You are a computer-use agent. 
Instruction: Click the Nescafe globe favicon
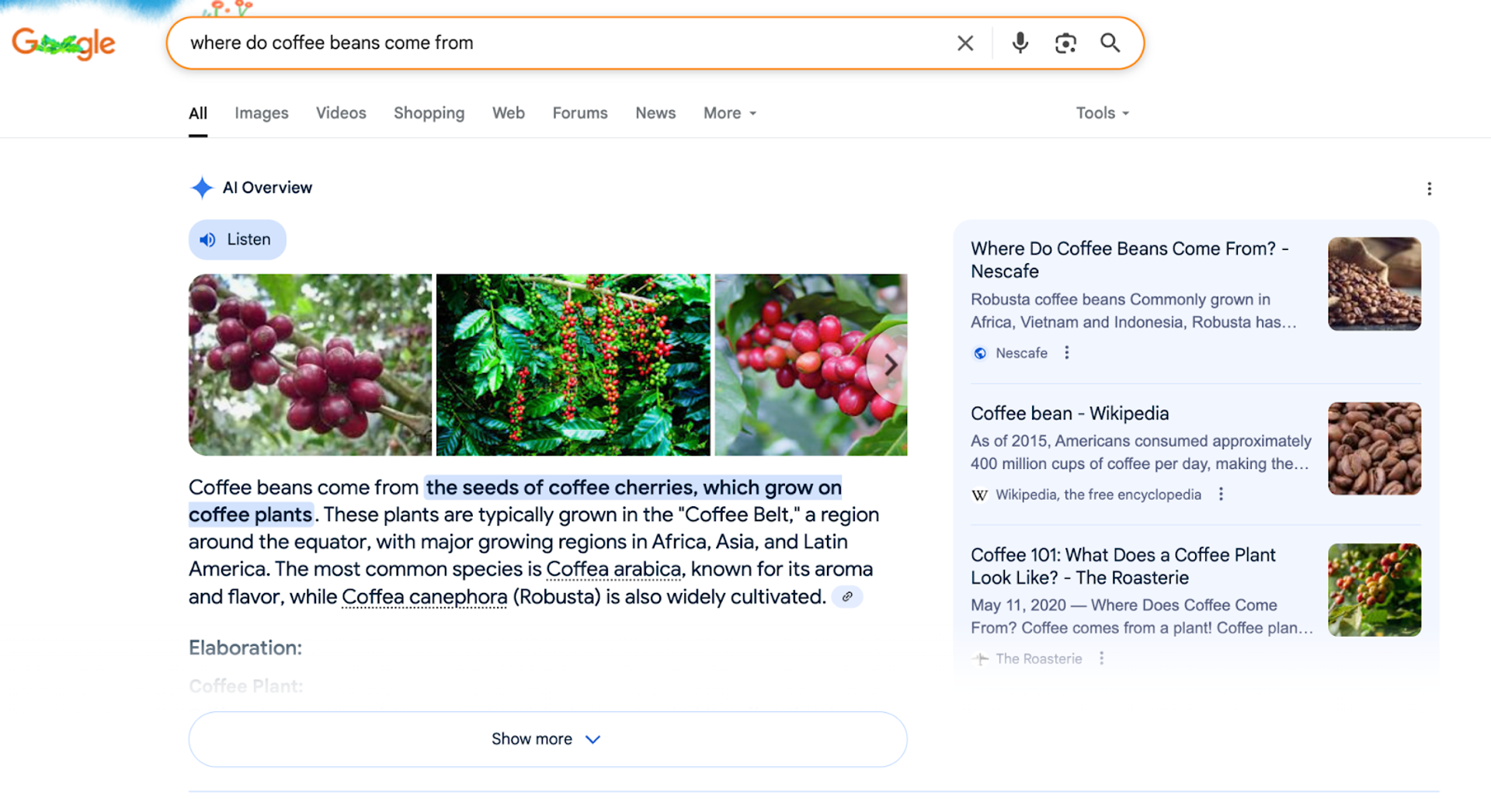(980, 353)
